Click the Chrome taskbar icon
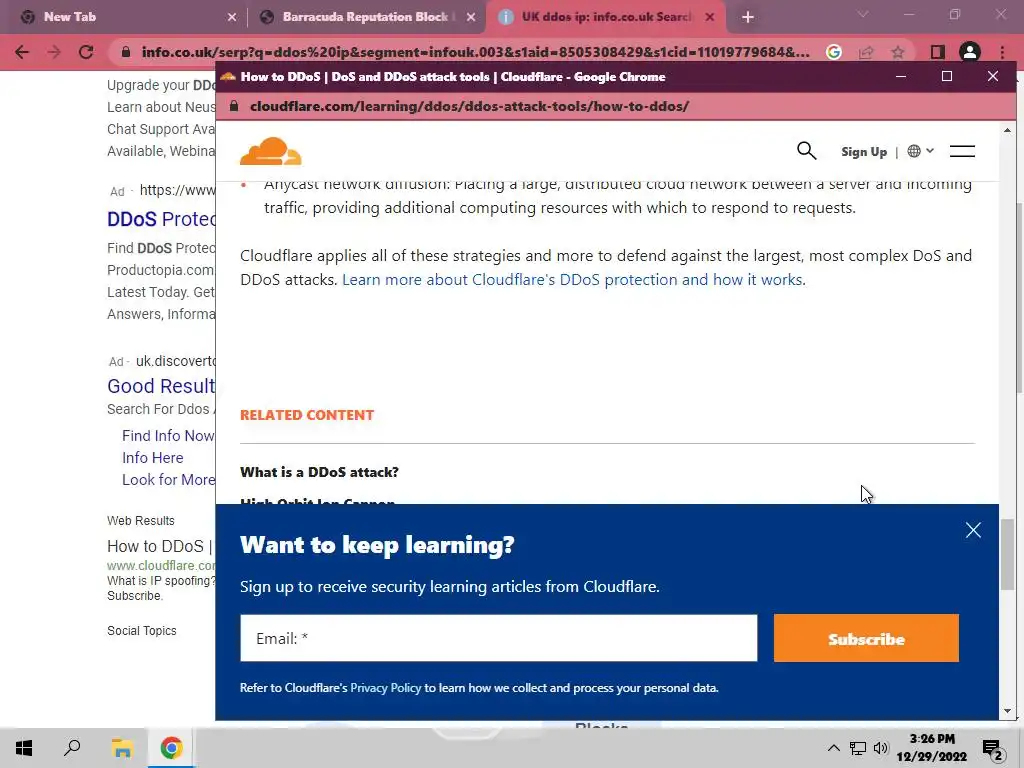The width and height of the screenshot is (1024, 768). [x=171, y=748]
